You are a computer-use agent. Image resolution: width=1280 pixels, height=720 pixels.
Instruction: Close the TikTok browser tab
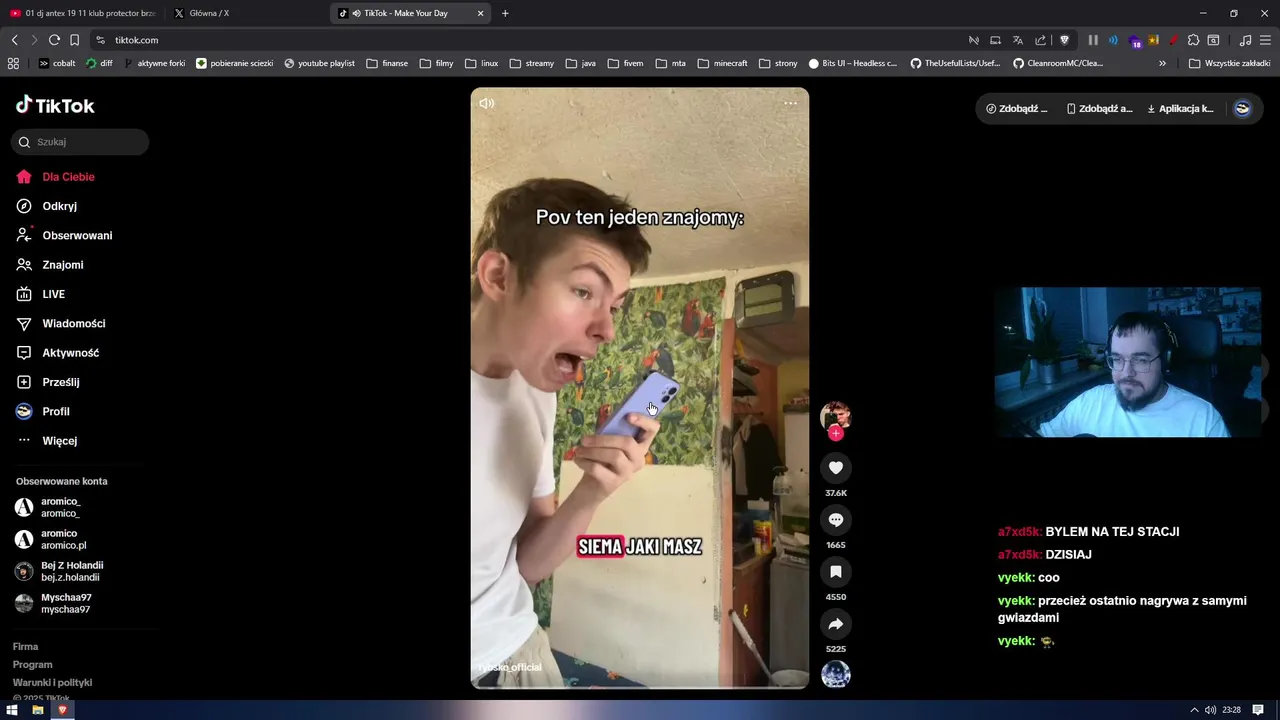480,13
